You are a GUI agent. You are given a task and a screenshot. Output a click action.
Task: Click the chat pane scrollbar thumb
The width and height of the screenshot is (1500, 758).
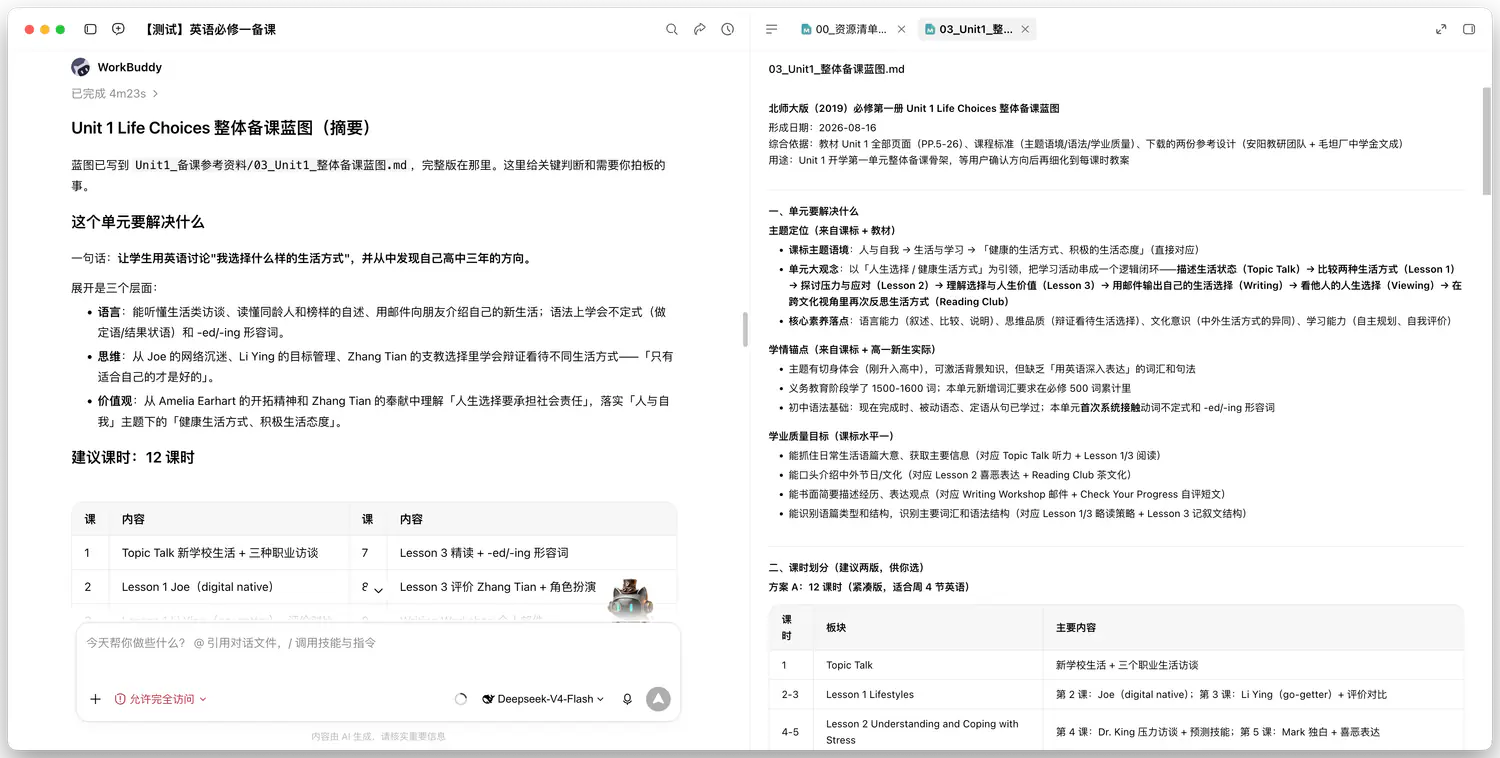point(745,330)
